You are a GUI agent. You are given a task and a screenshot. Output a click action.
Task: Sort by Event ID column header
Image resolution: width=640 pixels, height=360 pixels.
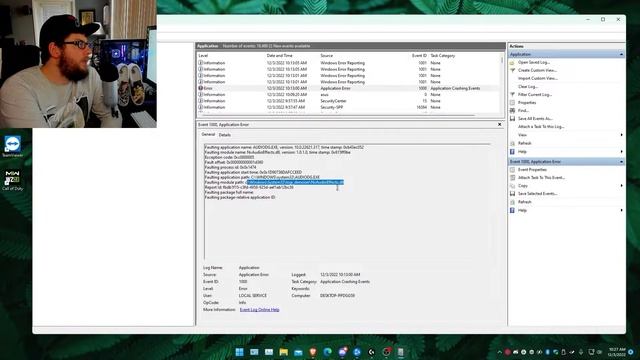tap(419, 56)
